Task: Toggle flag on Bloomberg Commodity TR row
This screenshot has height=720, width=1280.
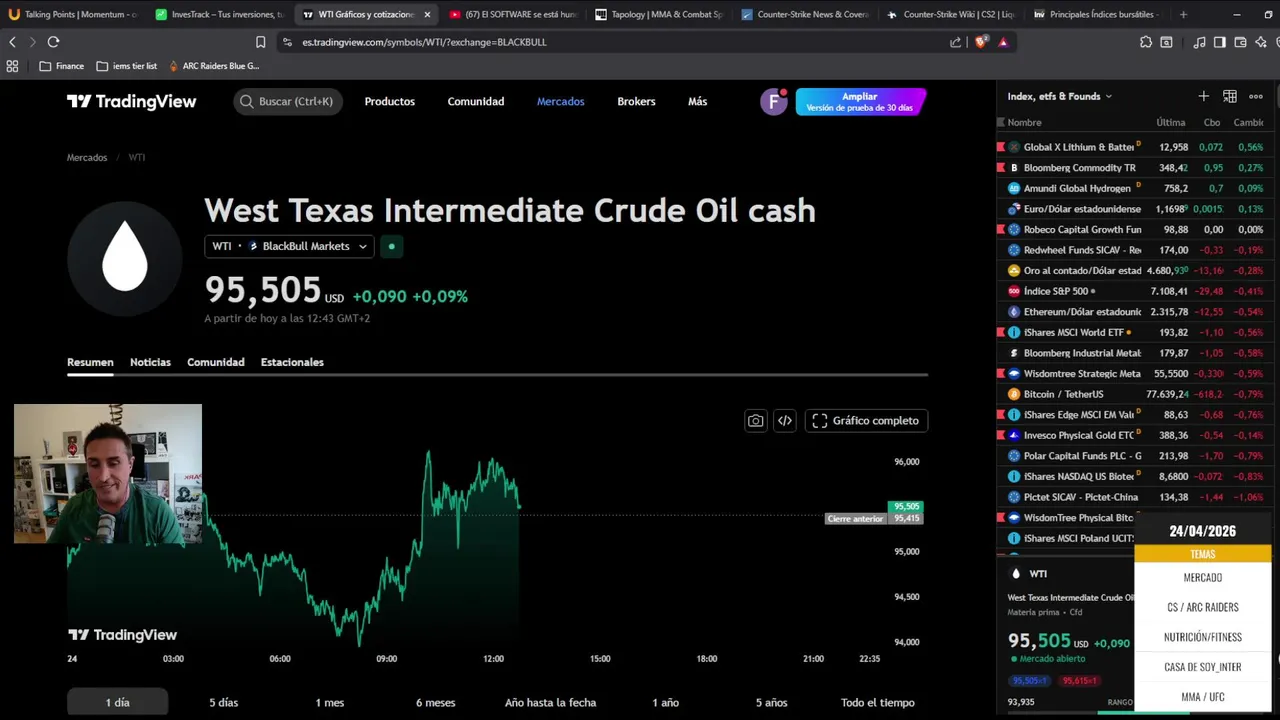Action: pos(1001,168)
